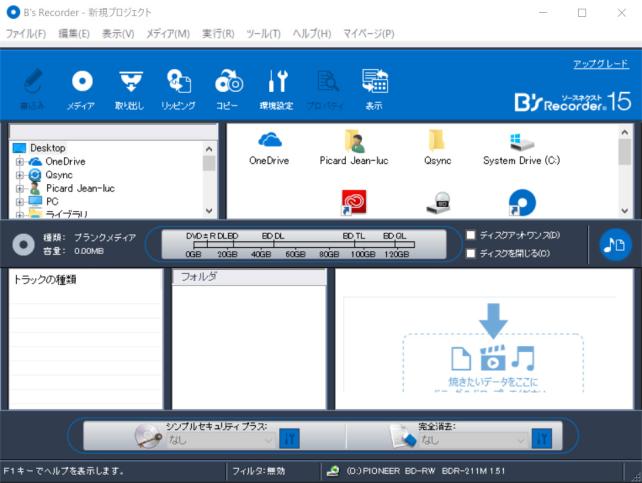Click the トラックの種類 header

coord(45,280)
